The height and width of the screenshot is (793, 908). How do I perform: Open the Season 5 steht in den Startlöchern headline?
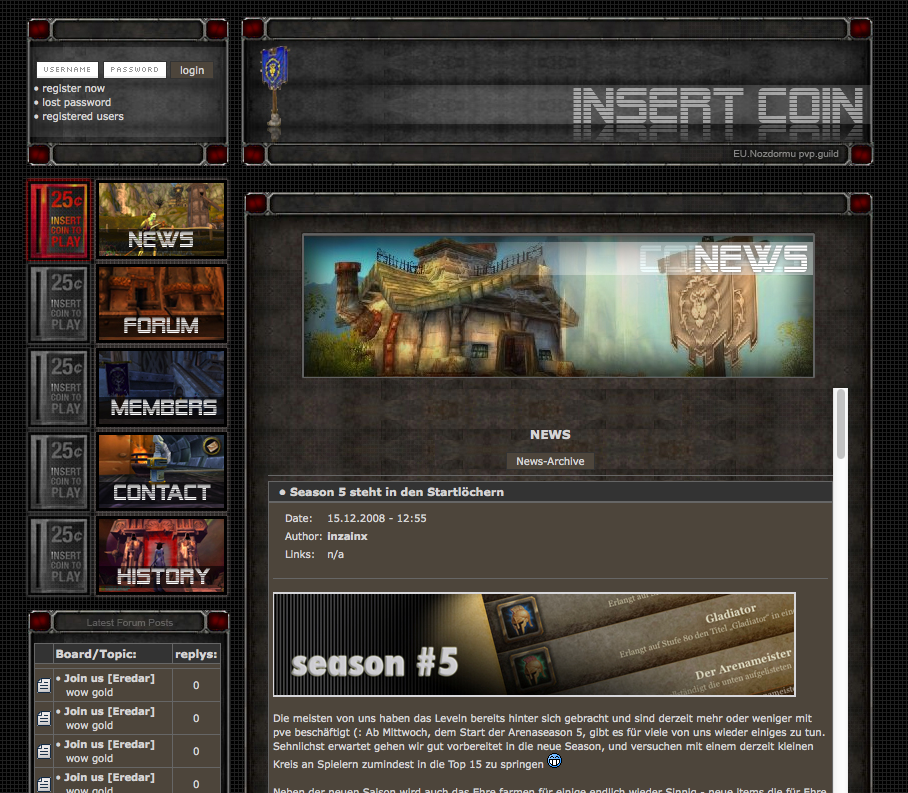[397, 492]
